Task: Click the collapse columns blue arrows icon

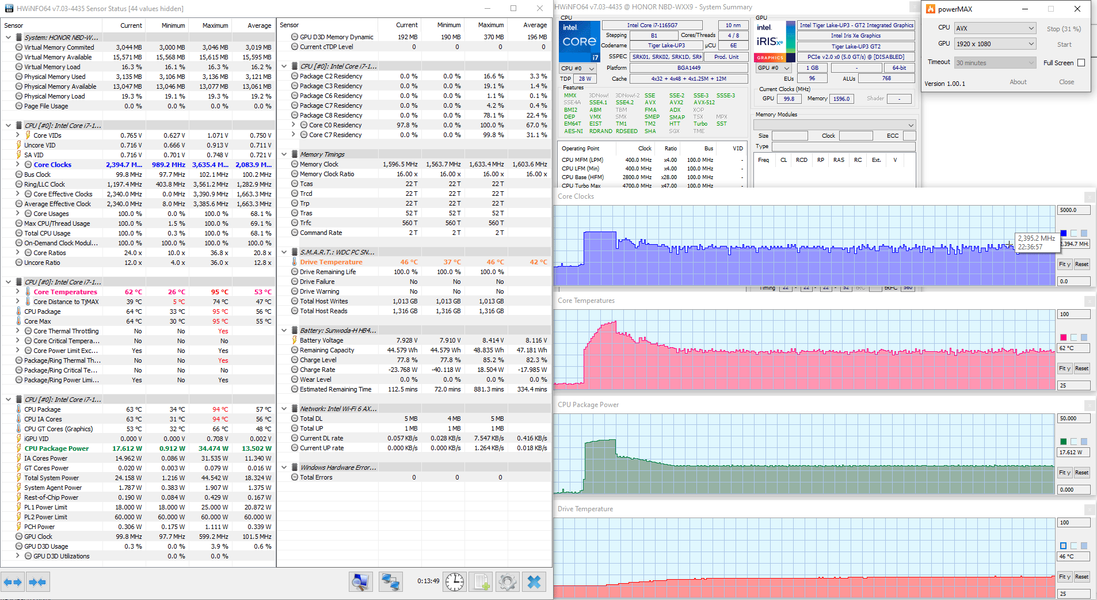Action: point(39,581)
